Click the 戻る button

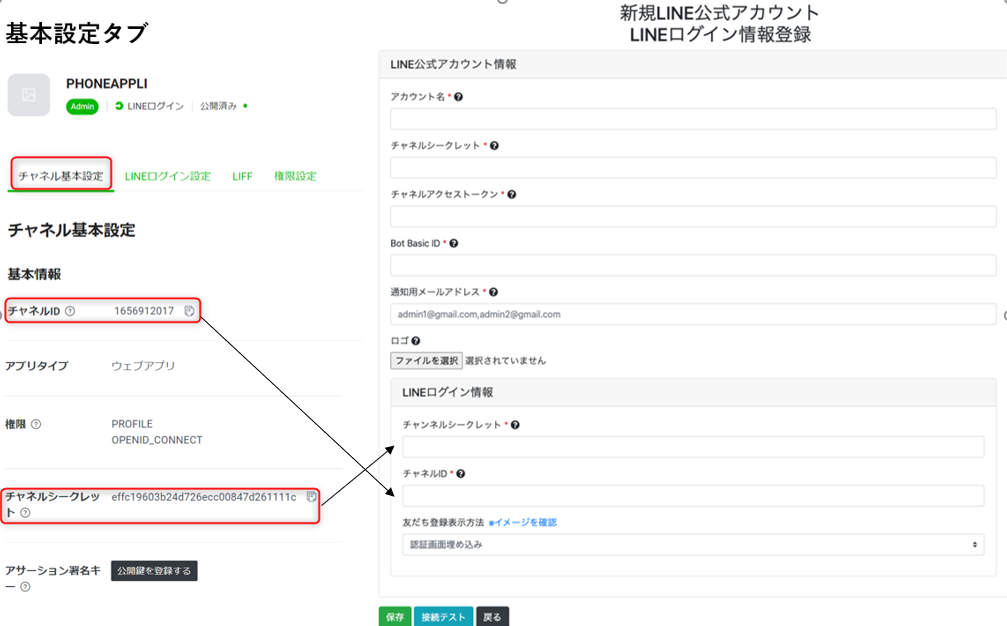tap(493, 616)
